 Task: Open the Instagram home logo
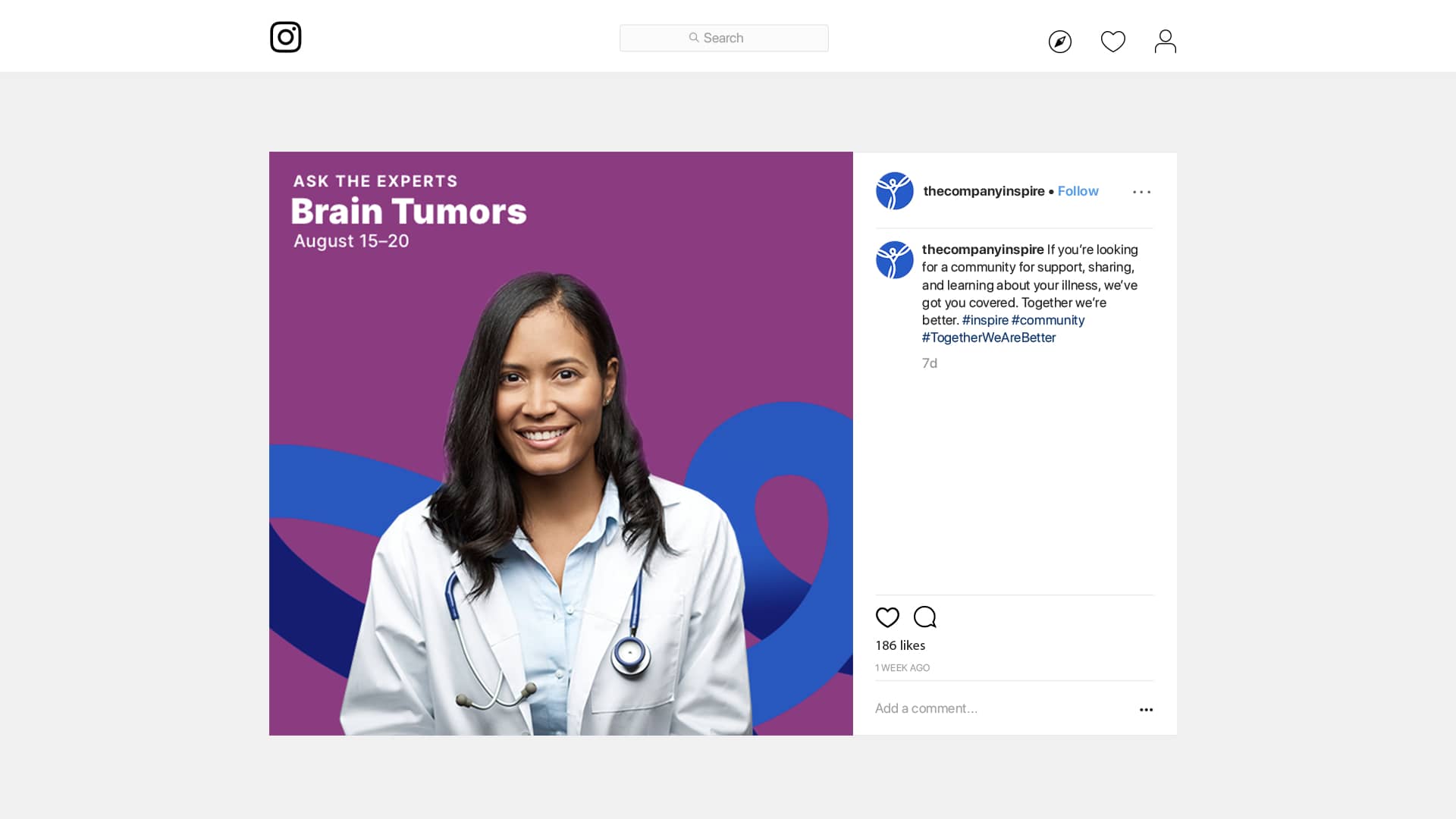286,37
